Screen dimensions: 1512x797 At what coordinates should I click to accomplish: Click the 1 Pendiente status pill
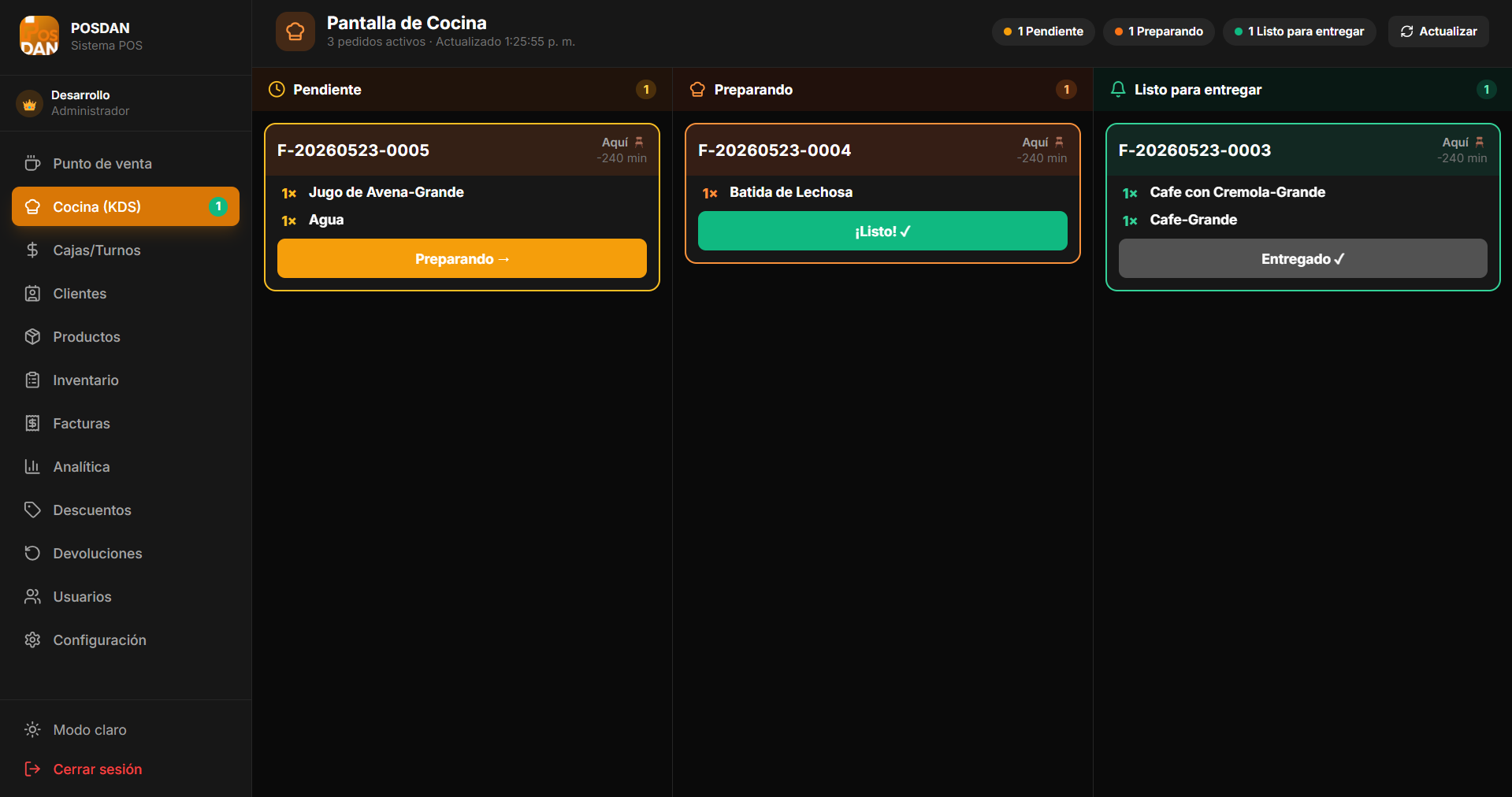[1043, 32]
